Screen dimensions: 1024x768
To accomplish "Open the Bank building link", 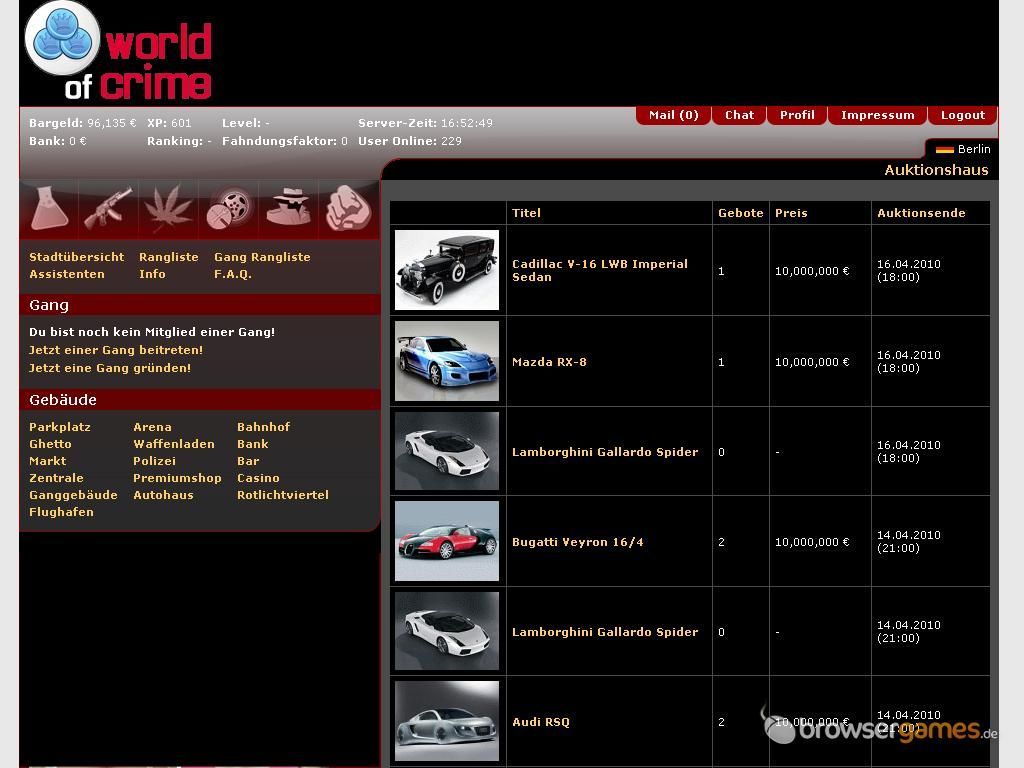I will coord(253,444).
